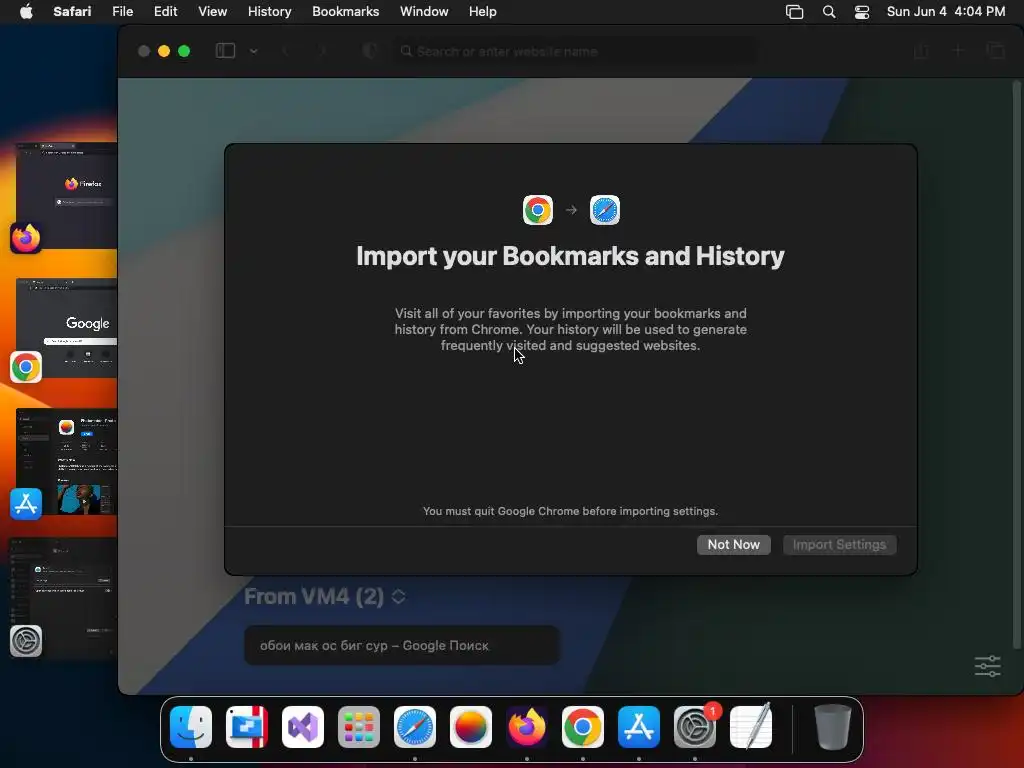Click the Firefox icon in Stage Manager
The height and width of the screenshot is (768, 1024).
(26, 238)
